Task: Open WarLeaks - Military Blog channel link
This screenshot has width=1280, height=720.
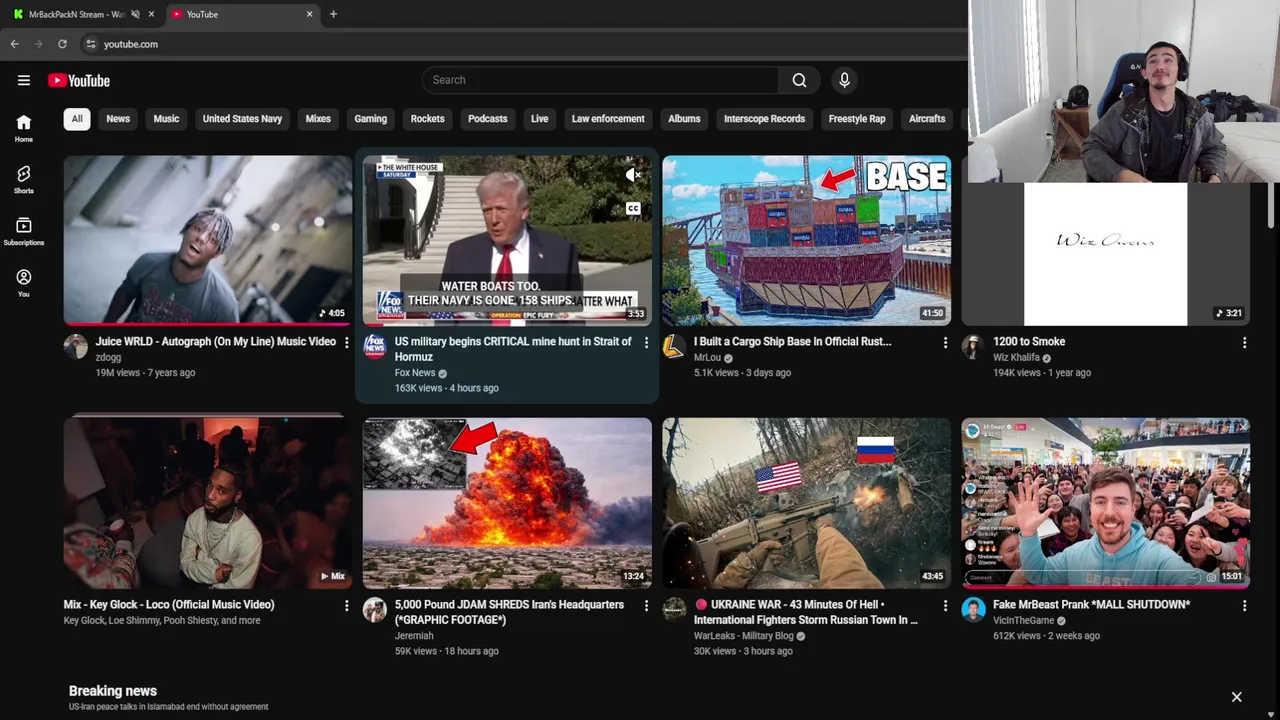Action: click(744, 636)
